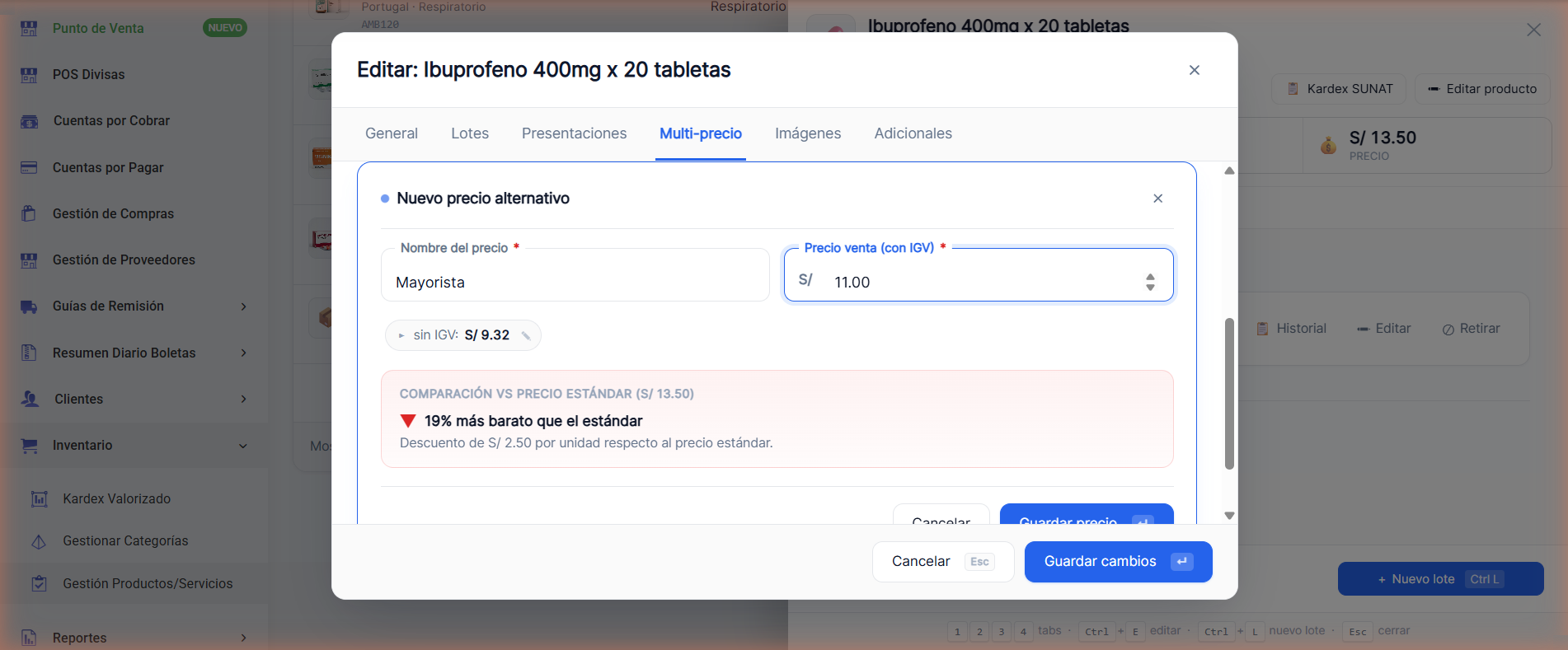The width and height of the screenshot is (1568, 650).
Task: Expand the Clientes submenu chevron
Action: (244, 399)
